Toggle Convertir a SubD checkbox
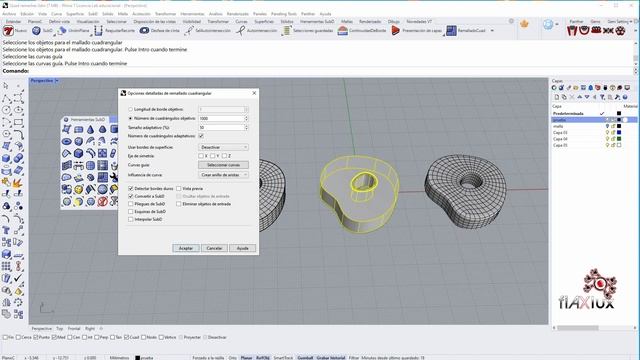Image resolution: width=640 pixels, height=360 pixels. click(131, 196)
